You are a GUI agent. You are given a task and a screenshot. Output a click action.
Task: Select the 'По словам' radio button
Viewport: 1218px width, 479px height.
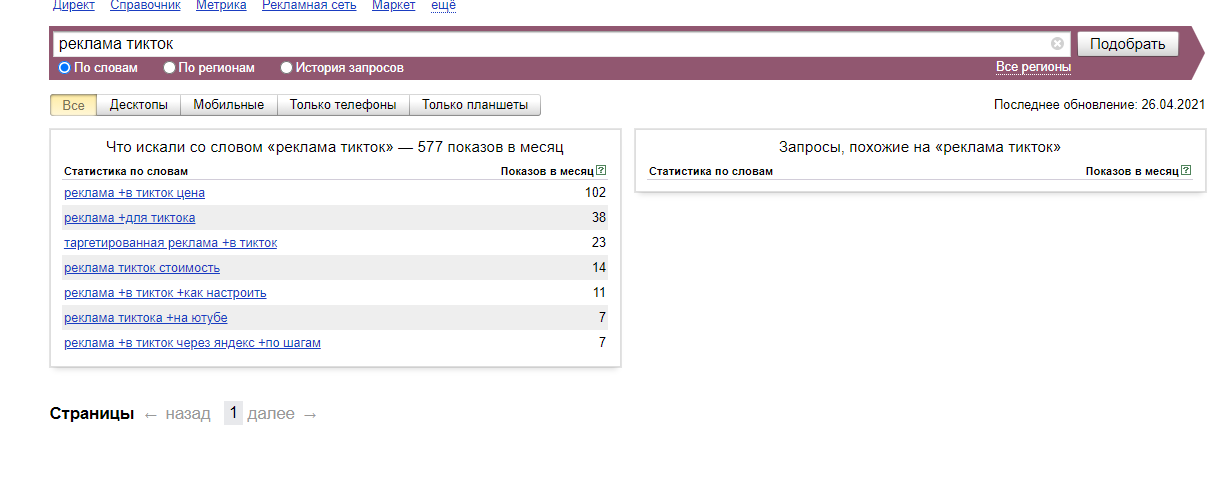point(65,68)
